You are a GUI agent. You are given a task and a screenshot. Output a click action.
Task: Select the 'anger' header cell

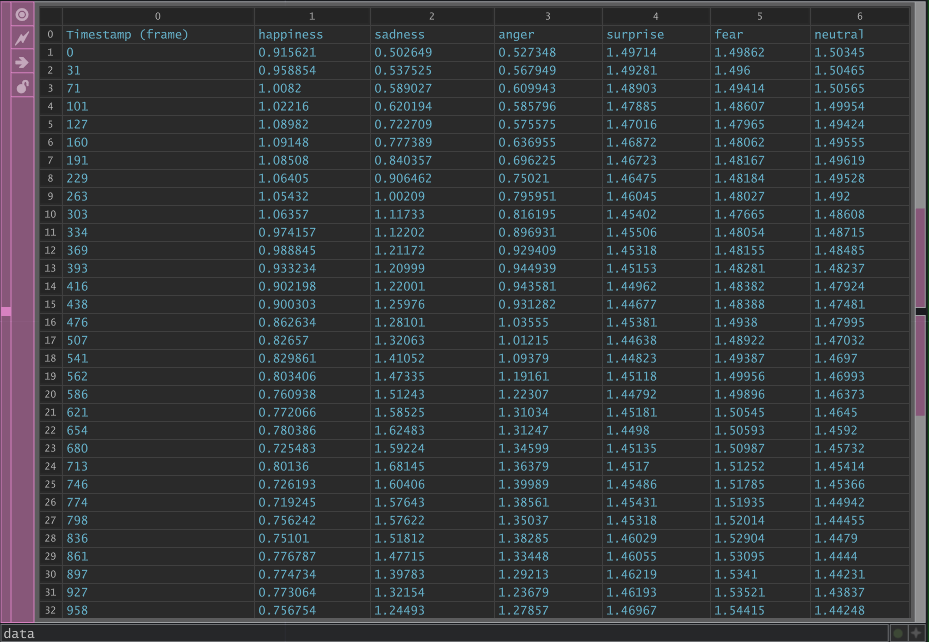coord(548,34)
